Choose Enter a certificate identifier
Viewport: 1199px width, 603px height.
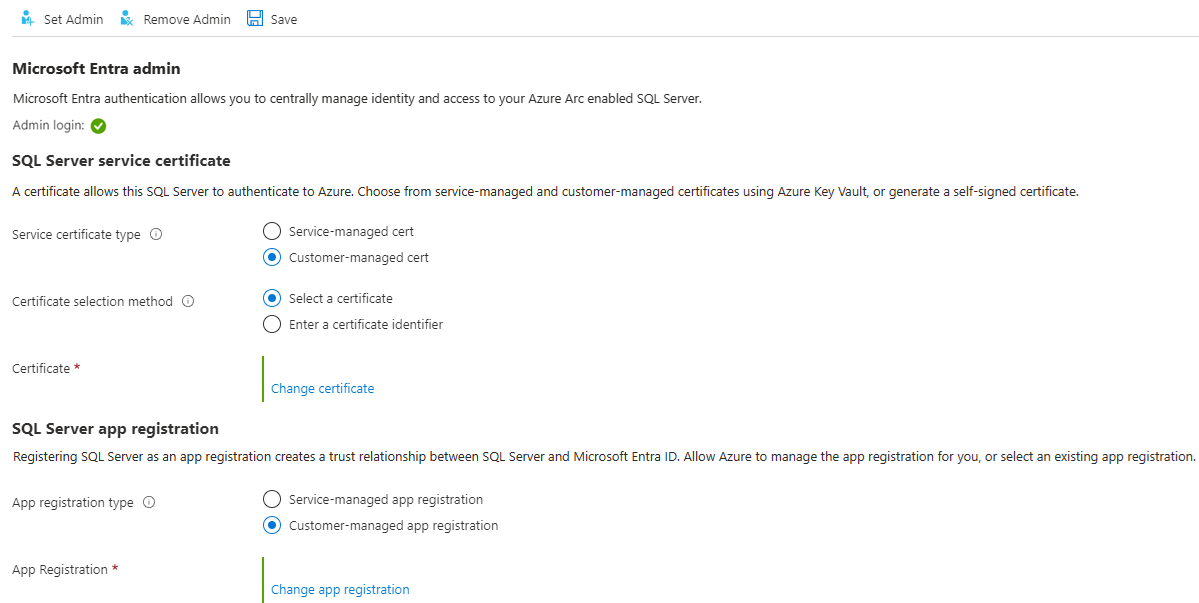tap(271, 324)
